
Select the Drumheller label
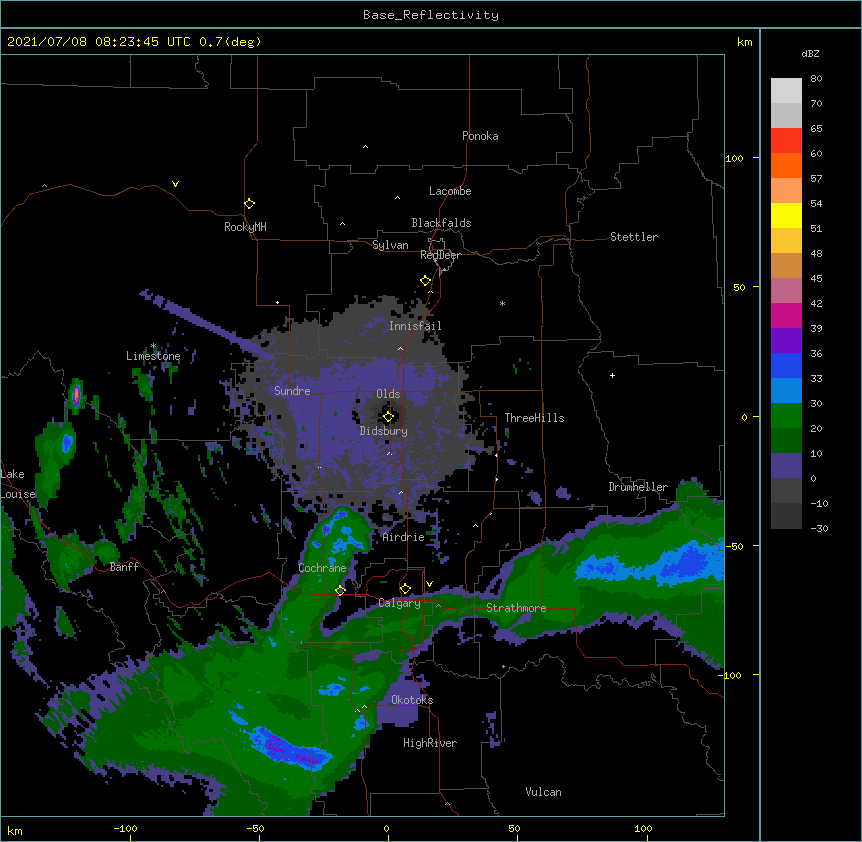638,487
